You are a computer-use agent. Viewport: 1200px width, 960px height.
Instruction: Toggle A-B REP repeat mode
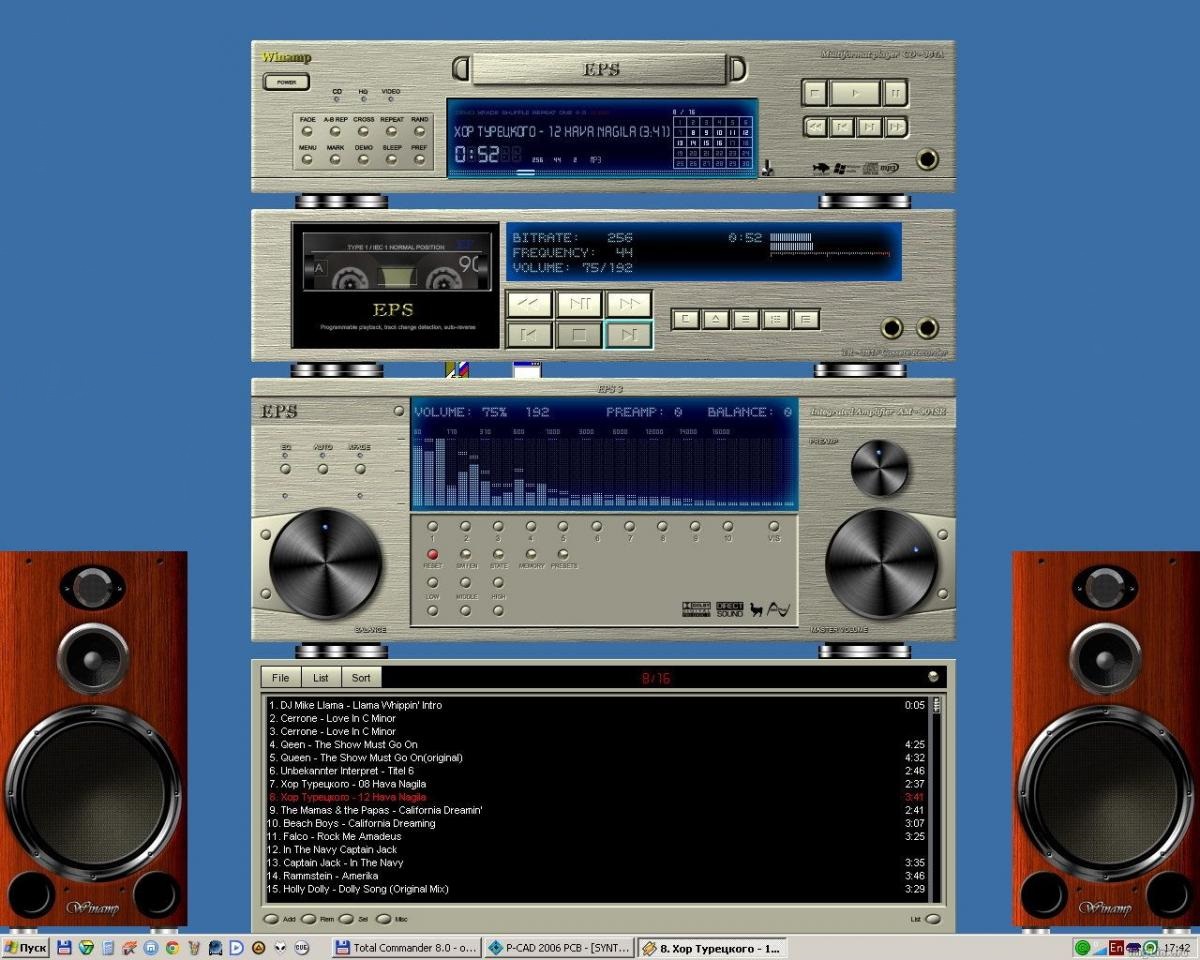pos(335,131)
